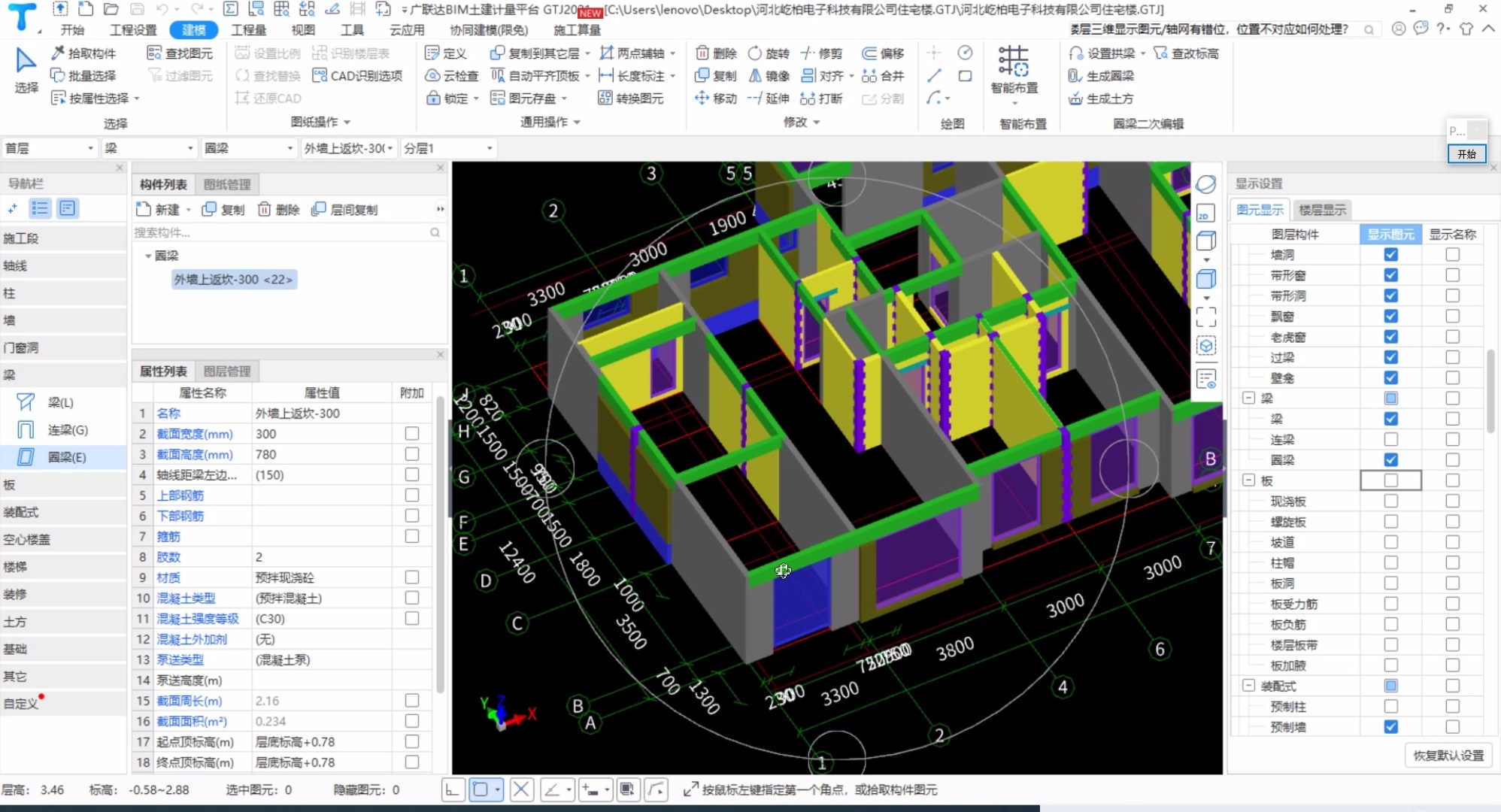Image resolution: width=1501 pixels, height=812 pixels.
Task: Select the 打断 break tool
Action: 821,98
